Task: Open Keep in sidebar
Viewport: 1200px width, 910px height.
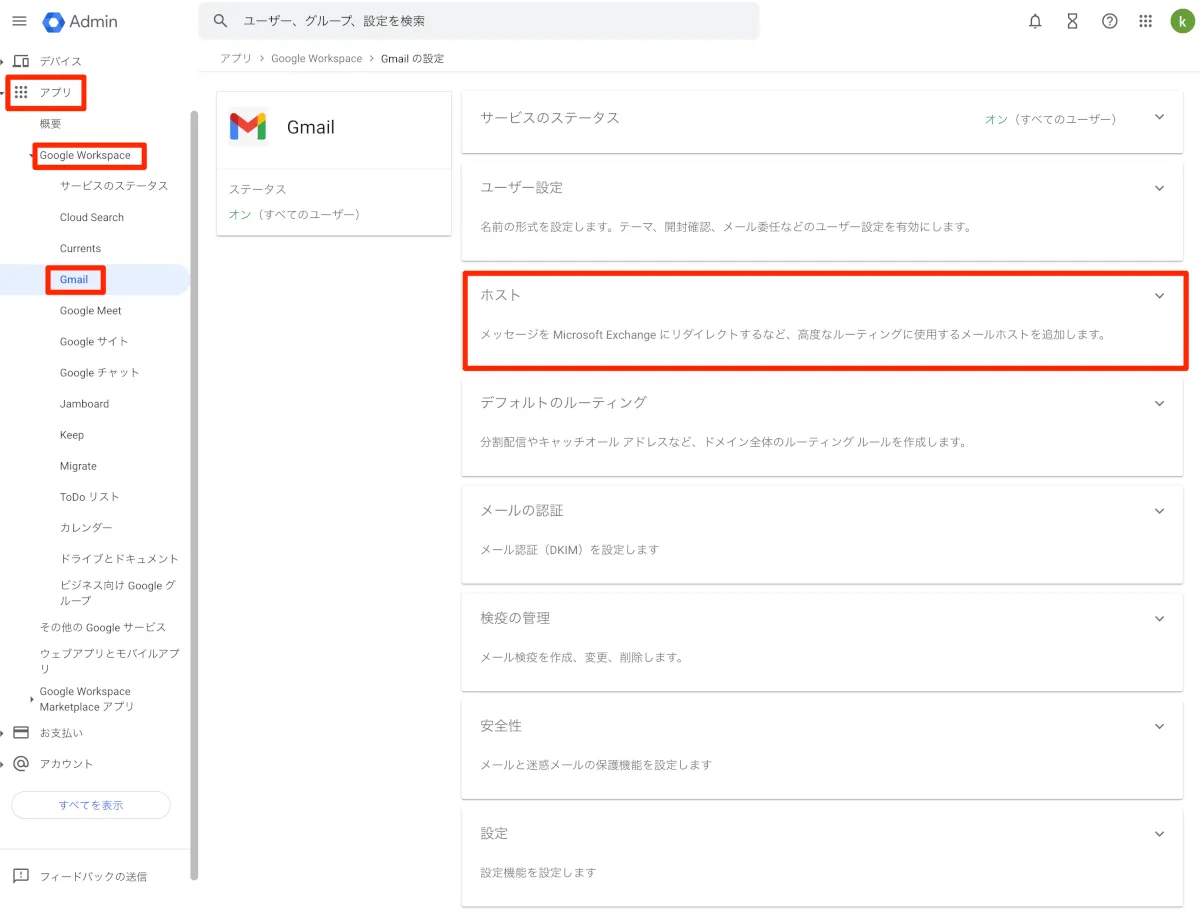Action: tap(72, 435)
